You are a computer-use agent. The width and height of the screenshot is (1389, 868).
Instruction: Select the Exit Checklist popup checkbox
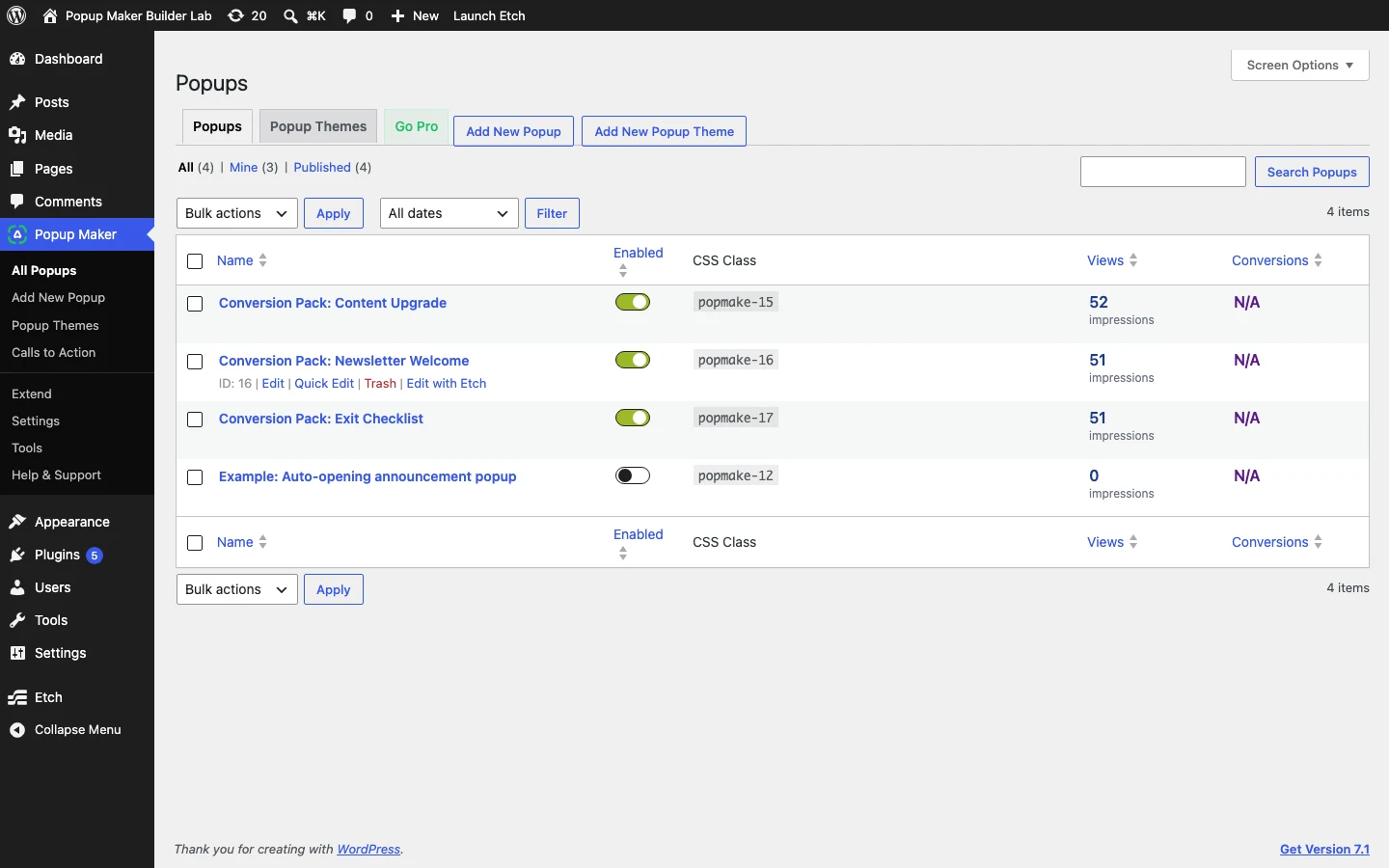coord(195,420)
